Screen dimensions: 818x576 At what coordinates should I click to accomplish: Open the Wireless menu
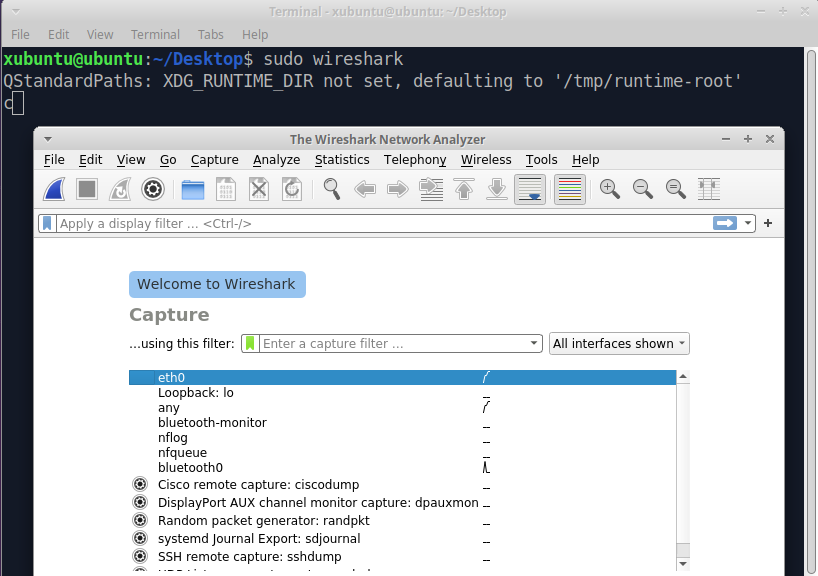(486, 160)
